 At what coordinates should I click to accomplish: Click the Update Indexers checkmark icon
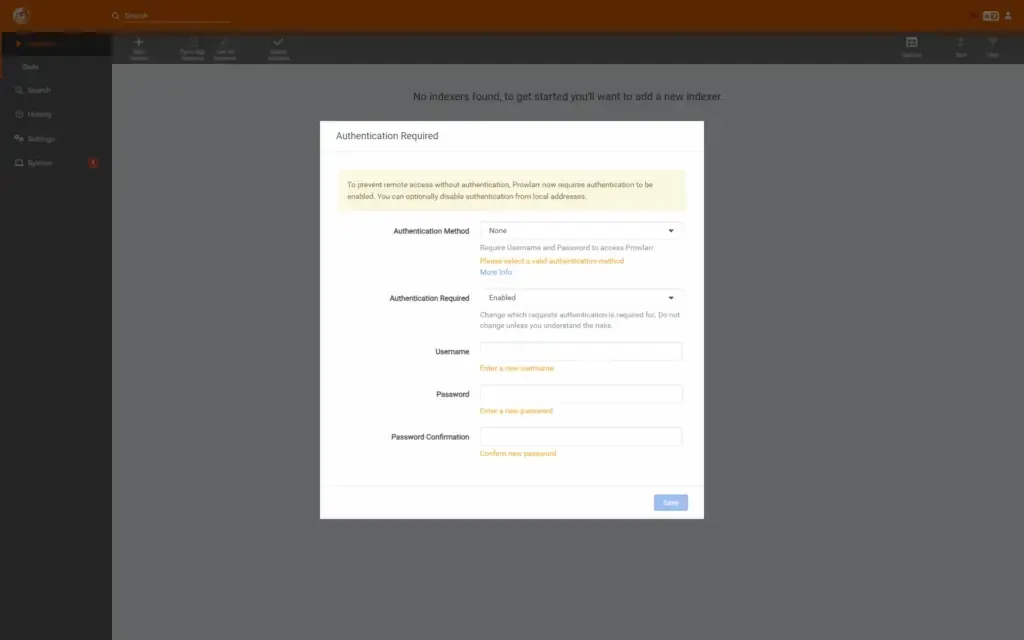[278, 43]
